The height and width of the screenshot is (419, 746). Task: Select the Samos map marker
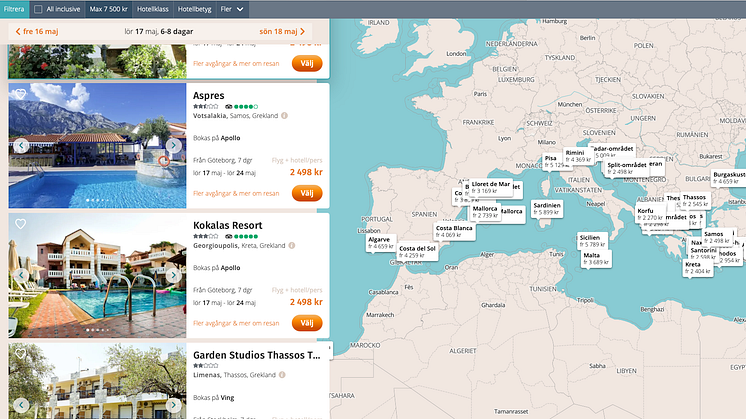coord(717,237)
